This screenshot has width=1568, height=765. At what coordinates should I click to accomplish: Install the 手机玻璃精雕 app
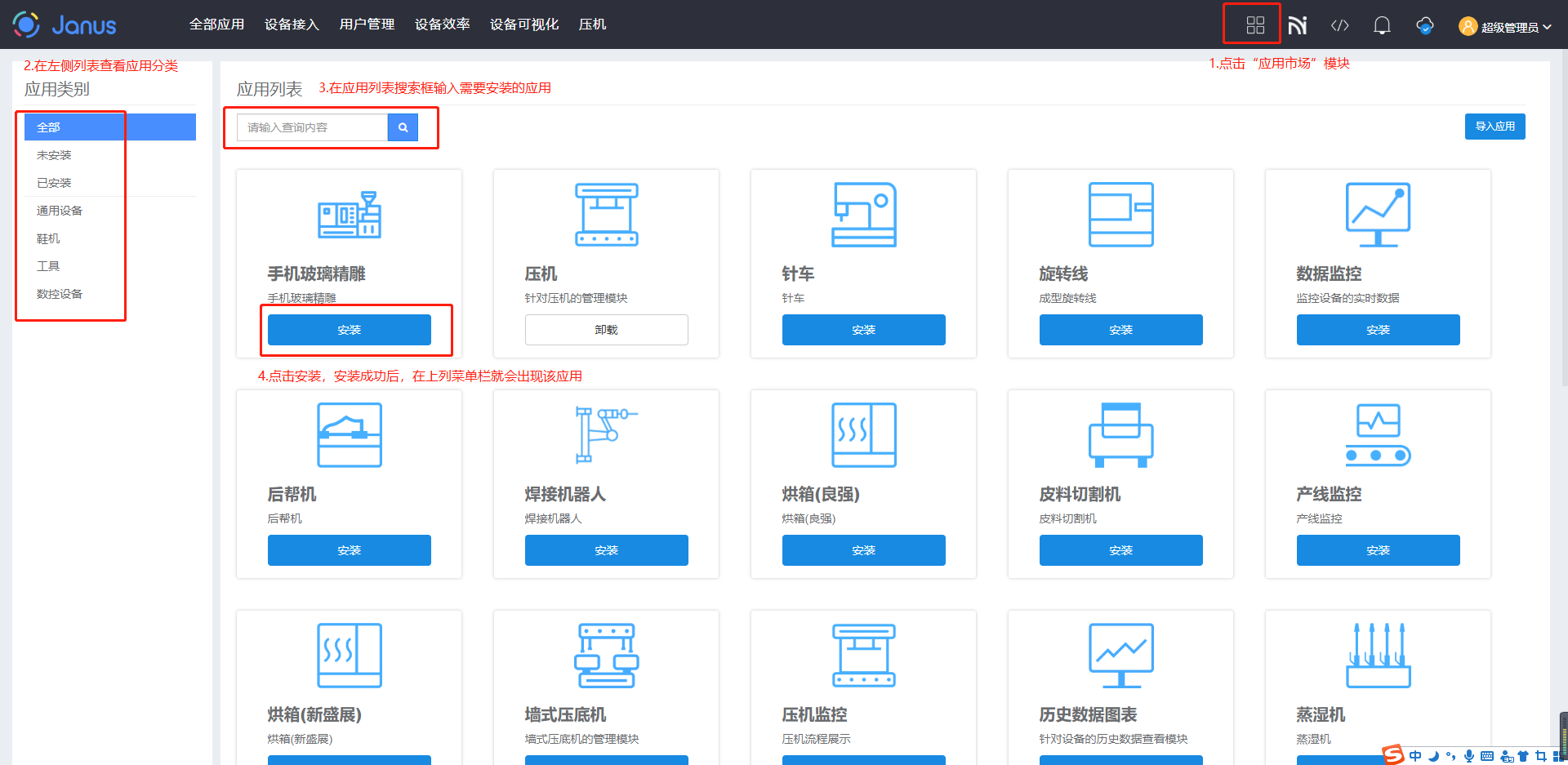(x=350, y=330)
